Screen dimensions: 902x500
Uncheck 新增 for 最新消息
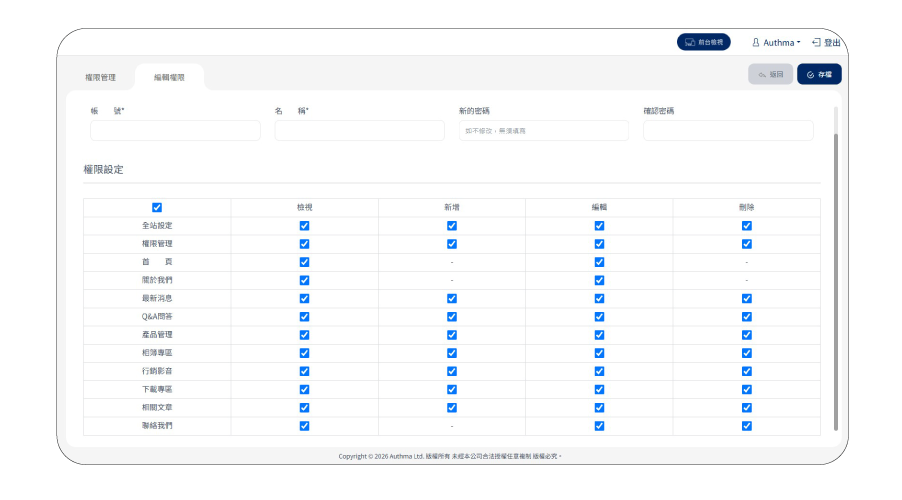coord(452,299)
